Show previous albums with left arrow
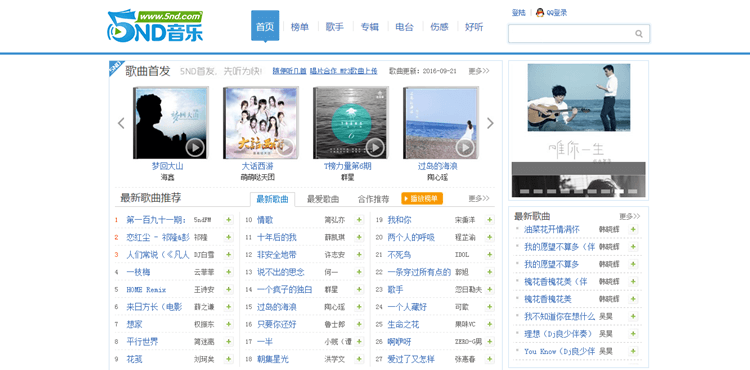The height and width of the screenshot is (370, 750). (121, 123)
